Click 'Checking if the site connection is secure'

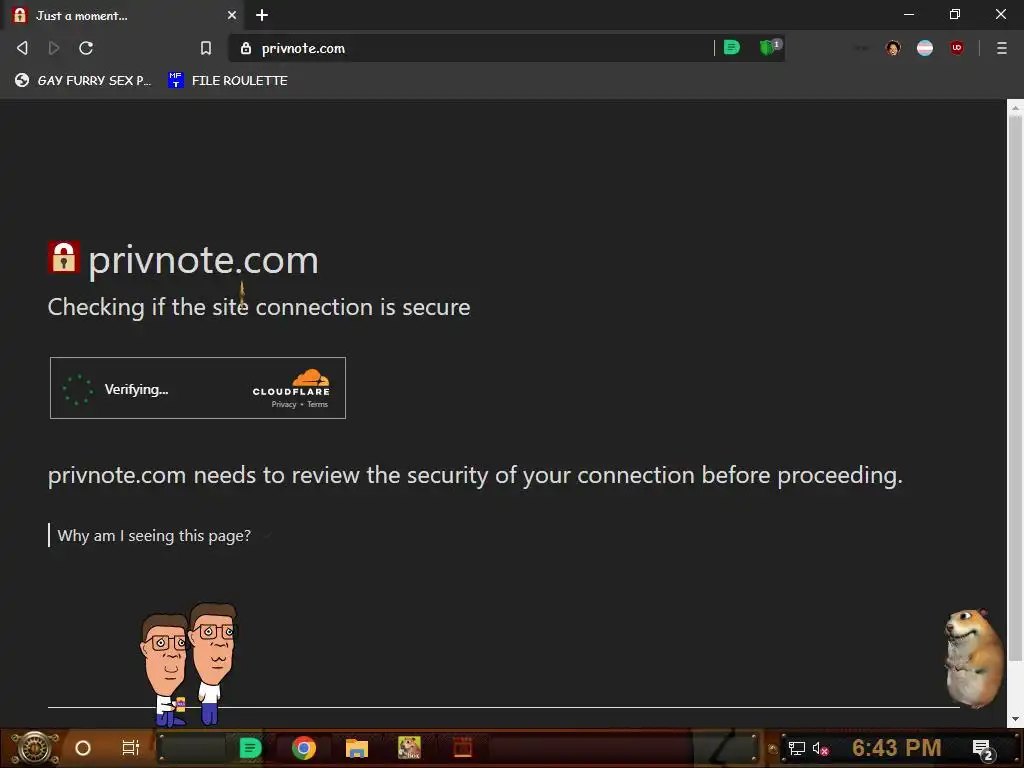pyautogui.click(x=259, y=307)
